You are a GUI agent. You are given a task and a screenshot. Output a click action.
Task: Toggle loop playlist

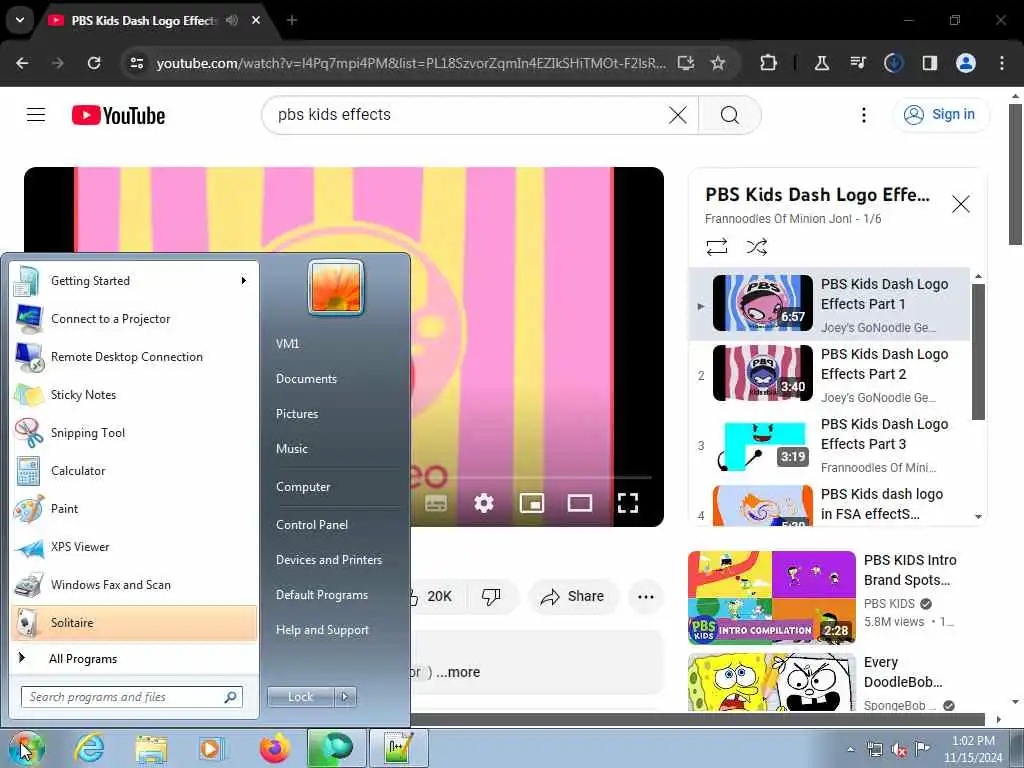(x=716, y=247)
